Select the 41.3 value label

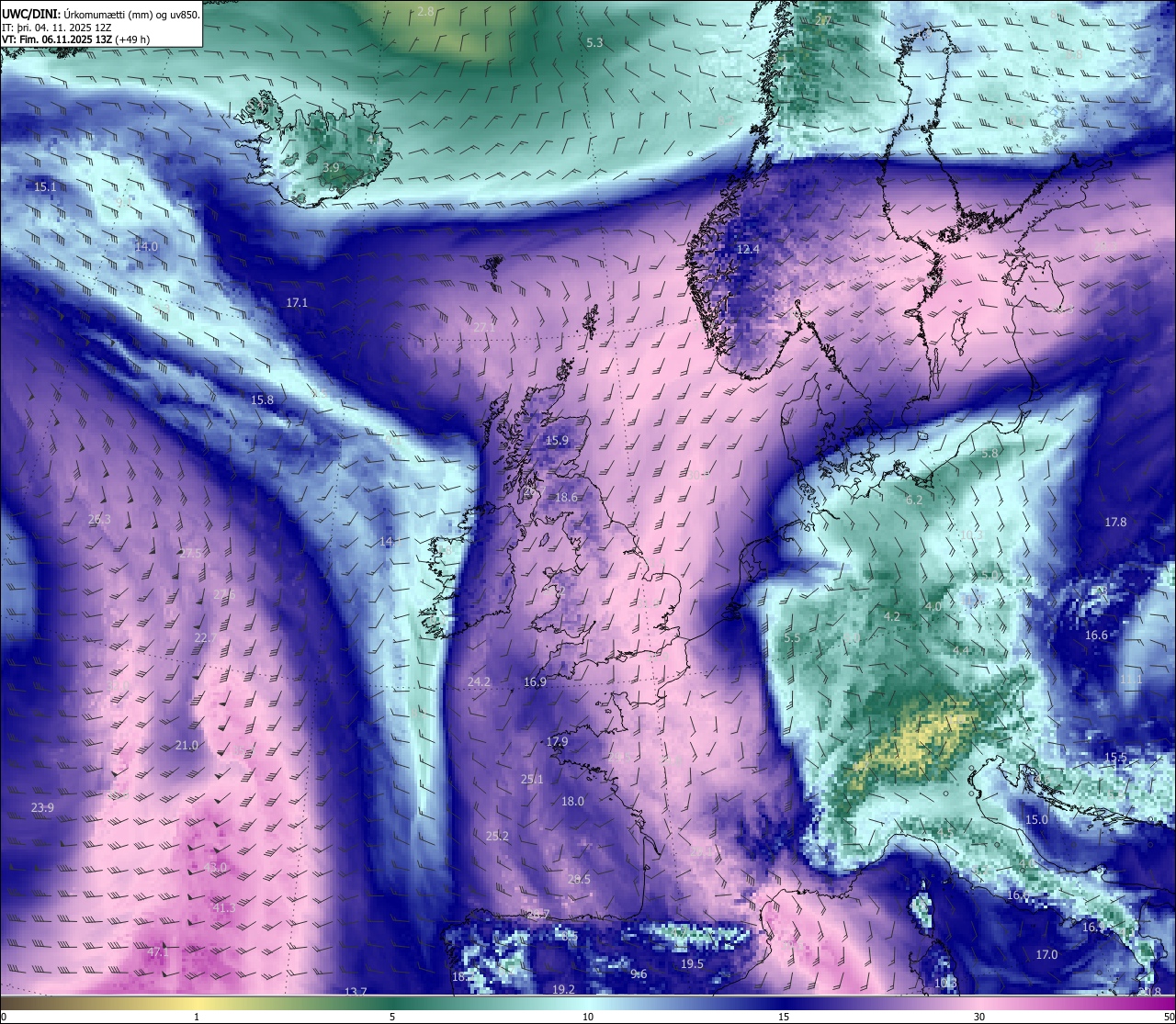pos(223,907)
